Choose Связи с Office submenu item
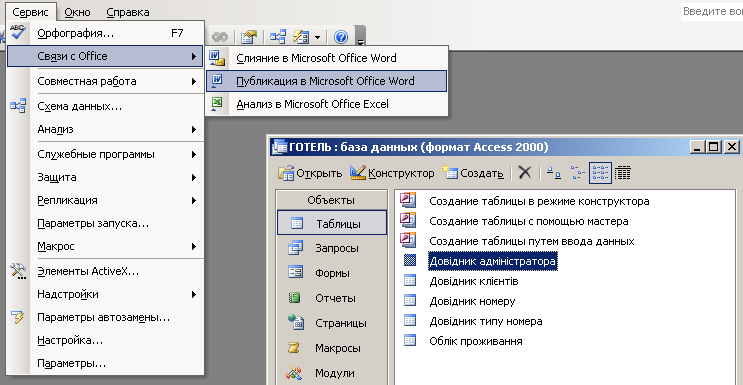Image resolution: width=743 pixels, height=385 pixels. pyautogui.click(x=105, y=56)
